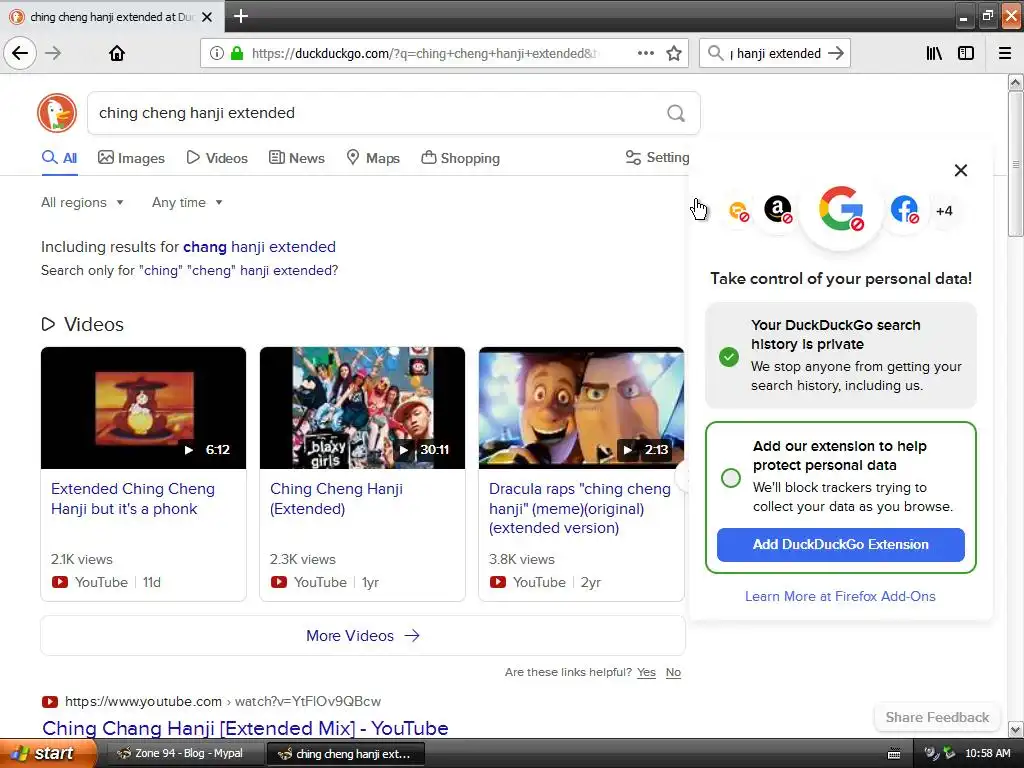Open the browser home page icon
Screen dimensions: 1024x768
117,53
